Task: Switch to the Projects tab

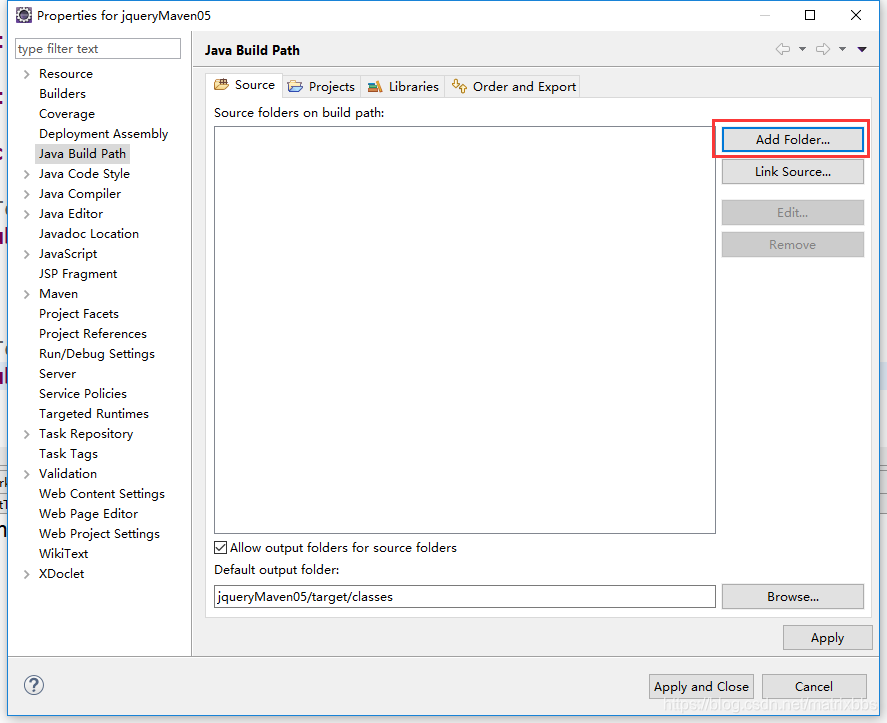Action: (x=321, y=87)
